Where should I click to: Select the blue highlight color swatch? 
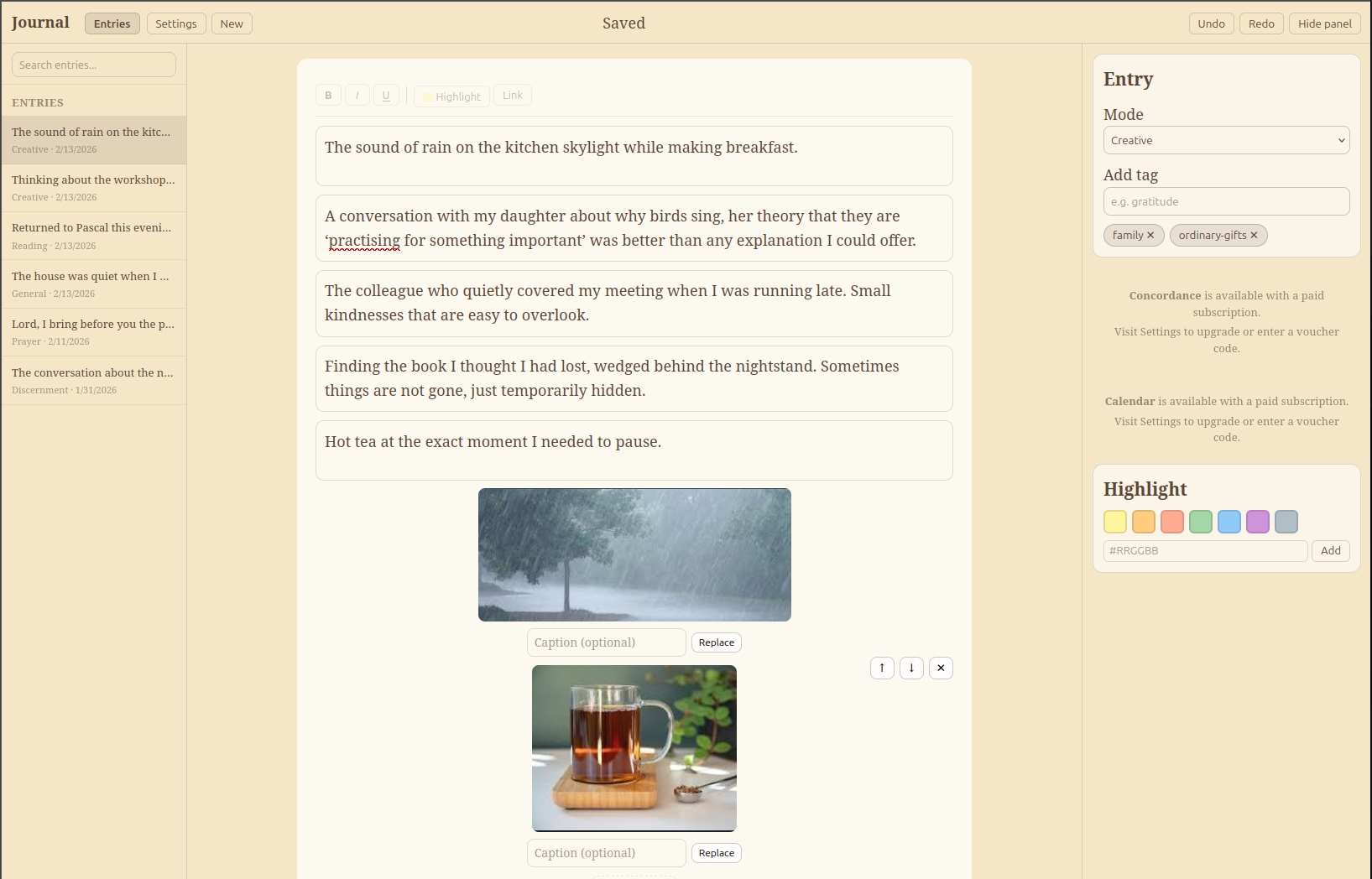(1229, 522)
